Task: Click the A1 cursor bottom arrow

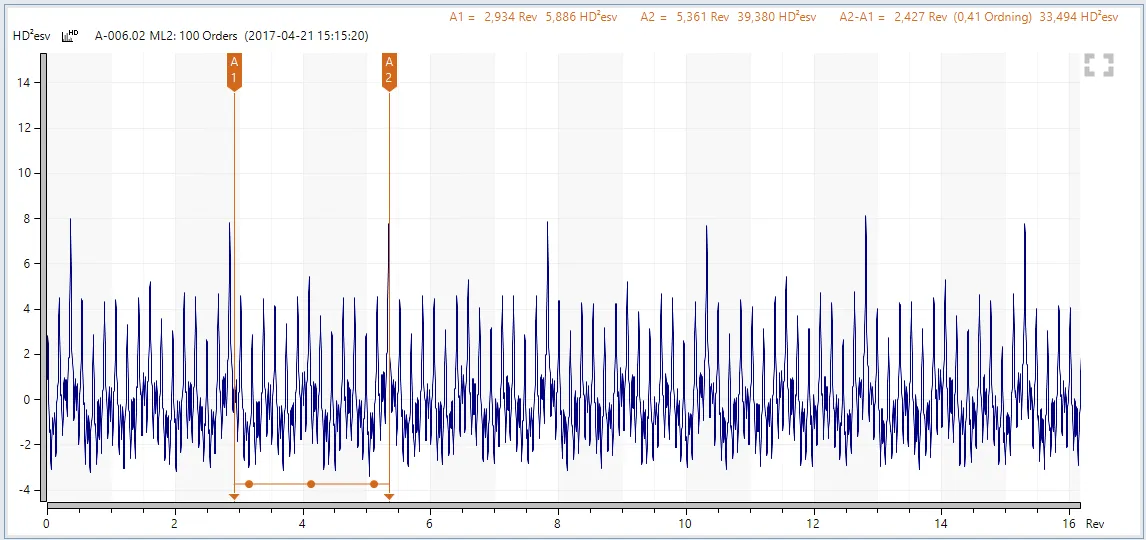Action: click(234, 495)
